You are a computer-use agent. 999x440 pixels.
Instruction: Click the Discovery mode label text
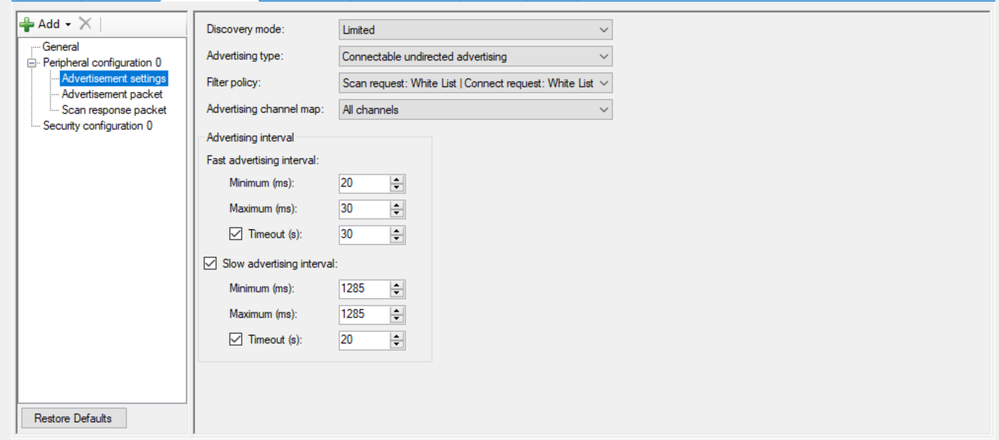pyautogui.click(x=246, y=29)
